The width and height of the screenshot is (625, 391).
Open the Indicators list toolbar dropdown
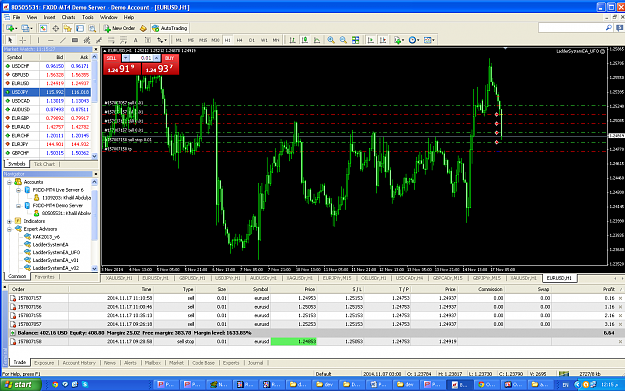point(398,40)
